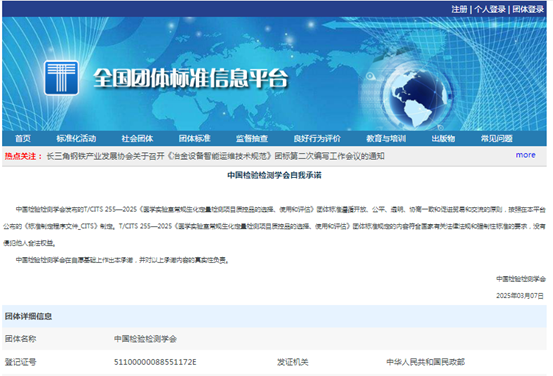Click the 全国团体标准信息平台 banner title
This screenshot has height=376, width=553.
tap(191, 78)
